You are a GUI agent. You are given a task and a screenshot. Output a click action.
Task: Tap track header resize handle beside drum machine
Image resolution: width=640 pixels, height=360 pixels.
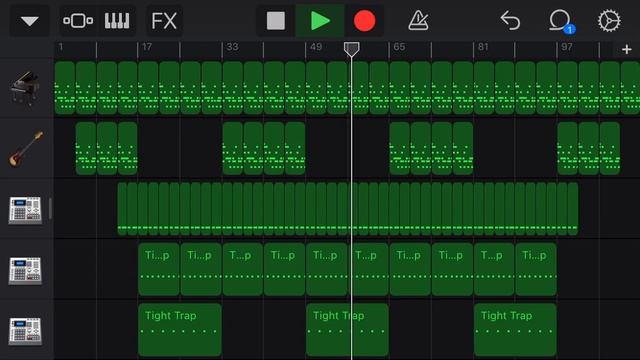point(50,209)
